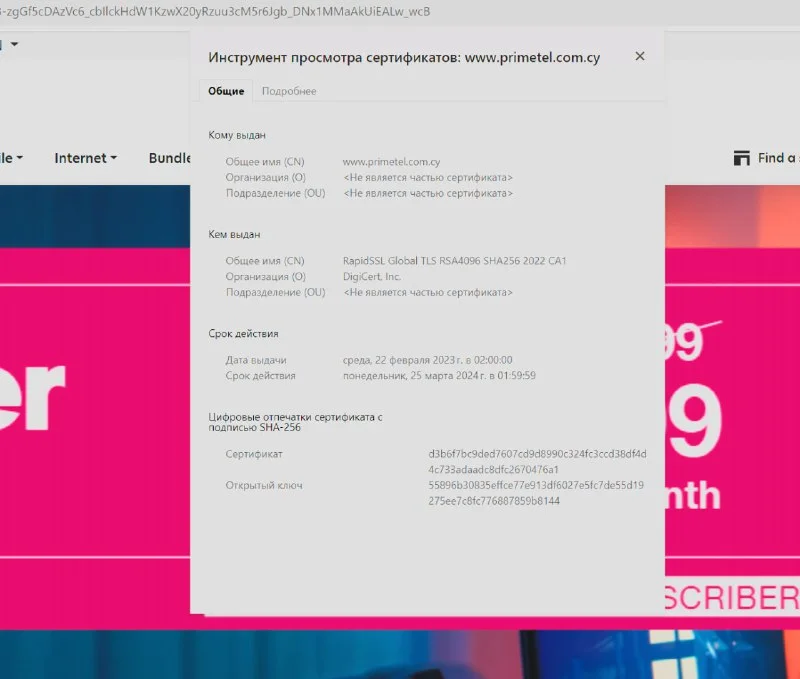Viewport: 800px width, 679px height.
Task: Open the Bundle menu item
Action: (169, 158)
